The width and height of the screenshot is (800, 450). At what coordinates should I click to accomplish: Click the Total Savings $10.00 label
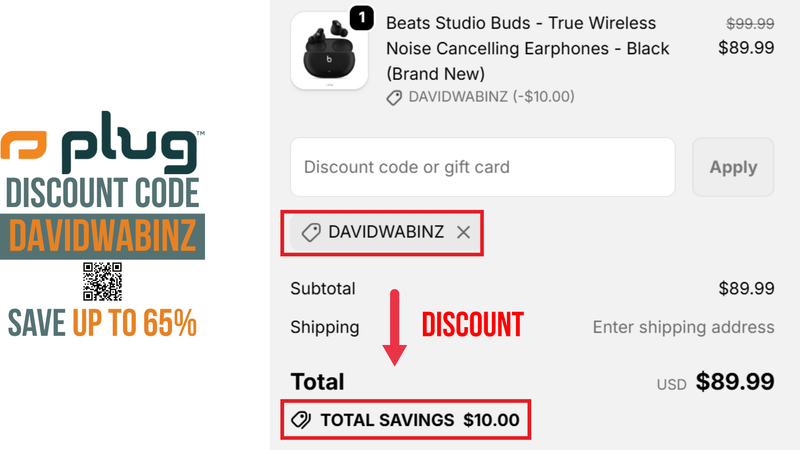click(419, 420)
